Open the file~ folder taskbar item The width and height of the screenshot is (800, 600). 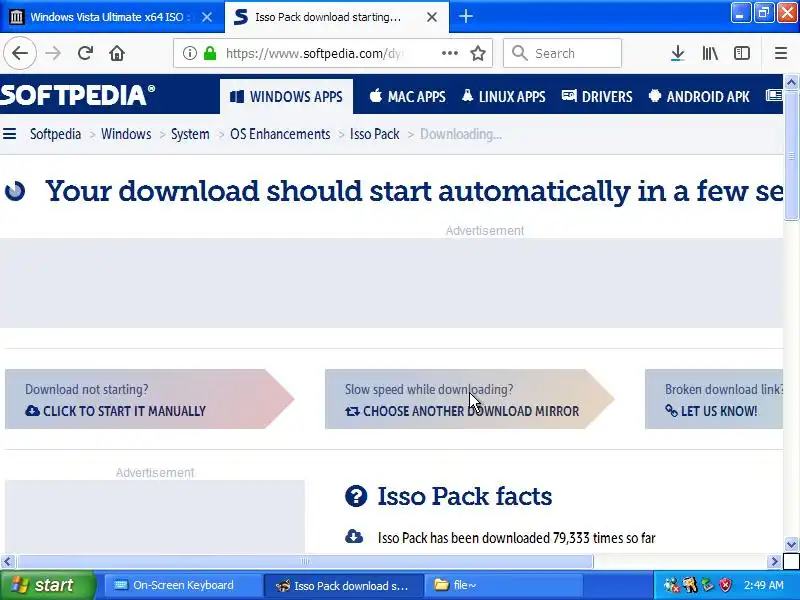(503, 585)
